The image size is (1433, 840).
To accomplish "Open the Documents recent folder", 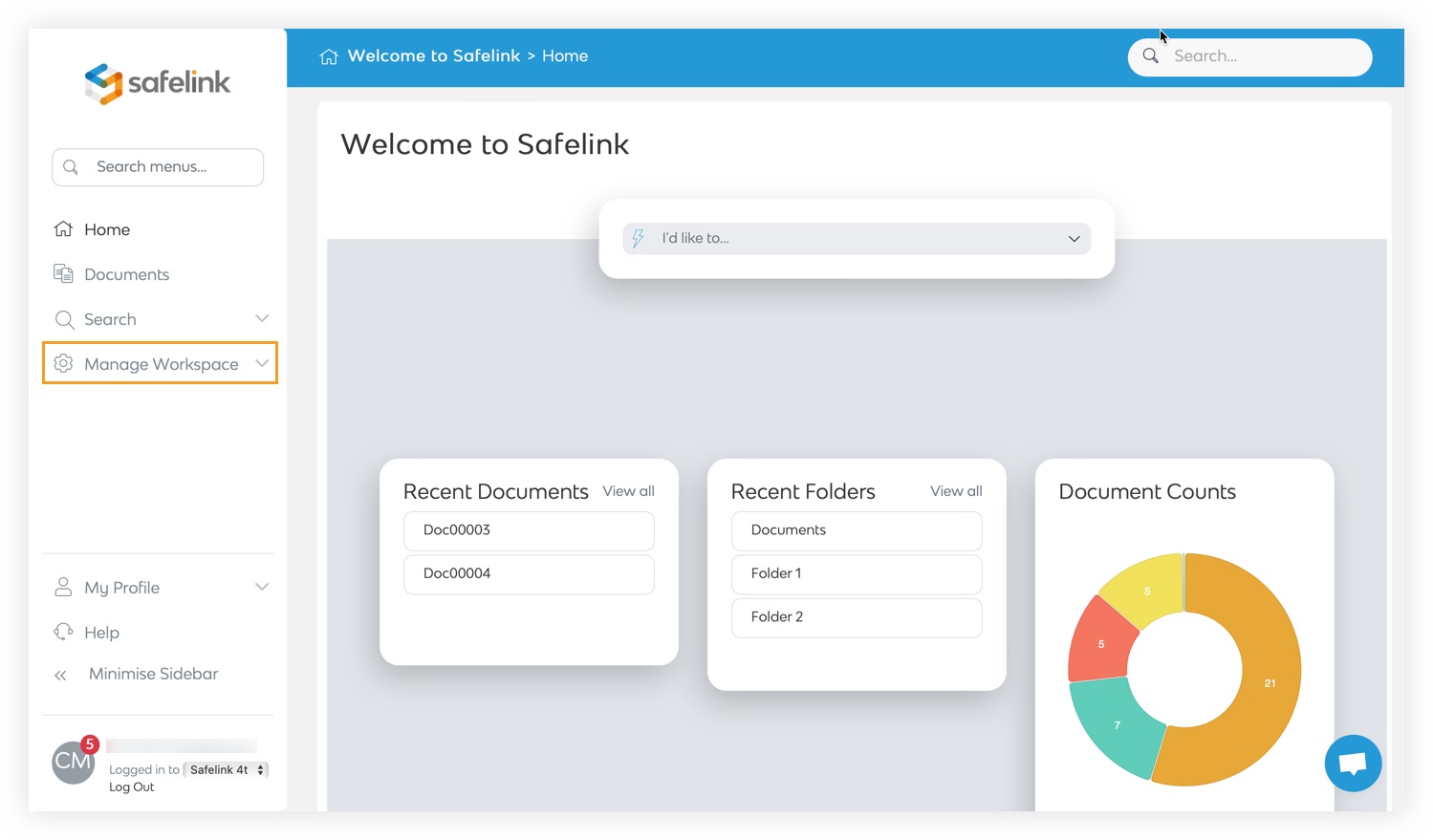I will [x=857, y=530].
